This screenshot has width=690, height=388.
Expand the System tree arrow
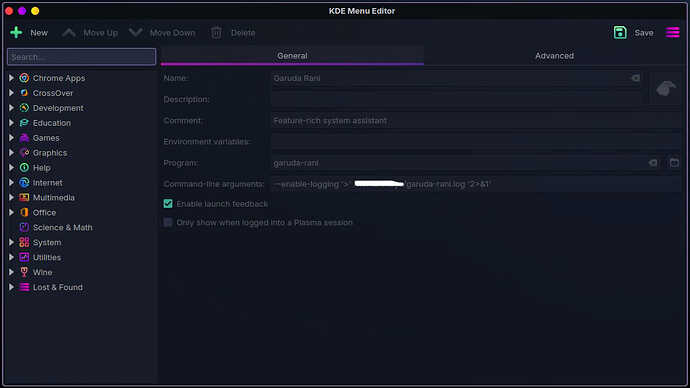pyautogui.click(x=11, y=242)
